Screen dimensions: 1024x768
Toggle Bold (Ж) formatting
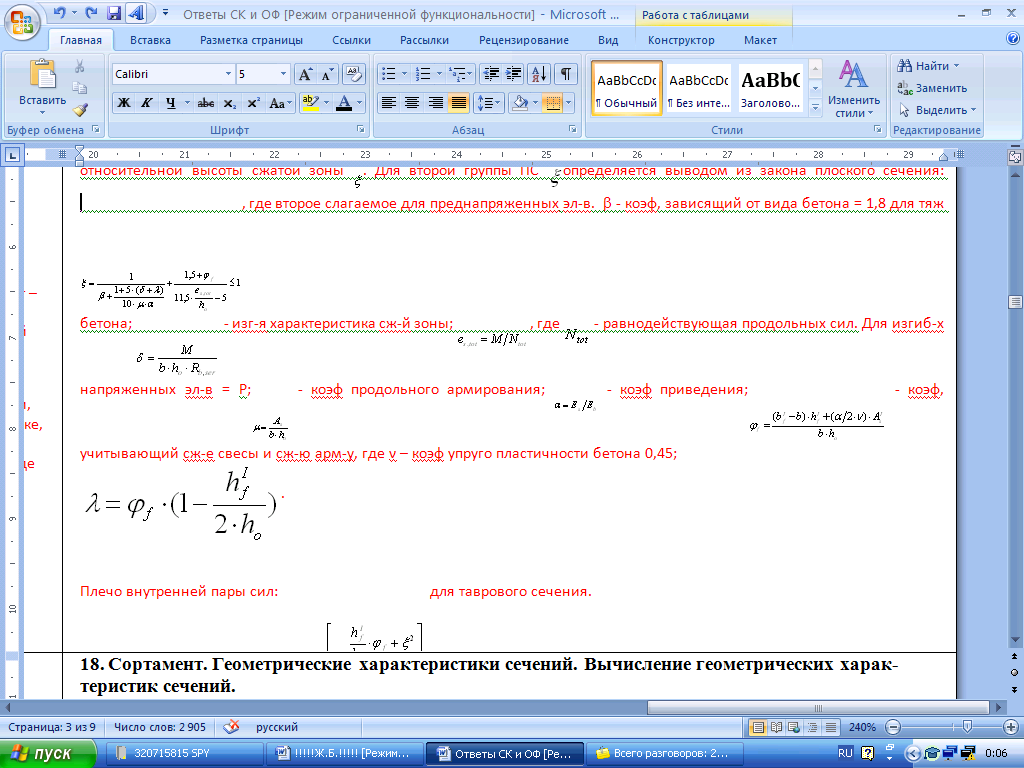[x=123, y=103]
